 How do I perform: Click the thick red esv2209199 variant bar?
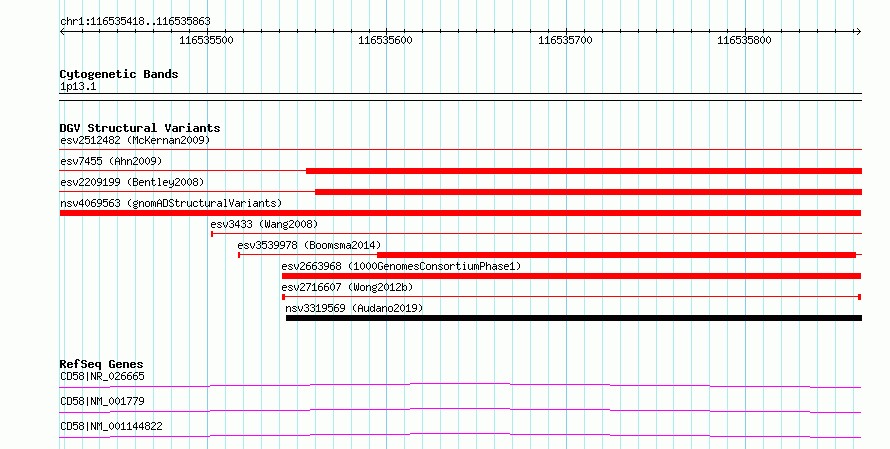[589, 192]
